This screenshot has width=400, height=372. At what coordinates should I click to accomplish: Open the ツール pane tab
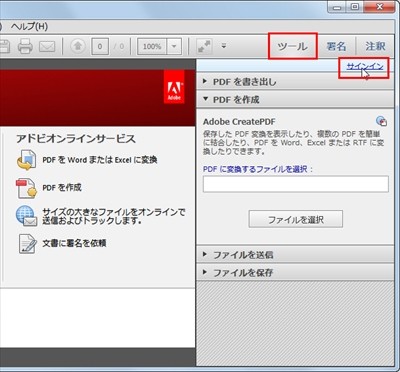tap(293, 46)
